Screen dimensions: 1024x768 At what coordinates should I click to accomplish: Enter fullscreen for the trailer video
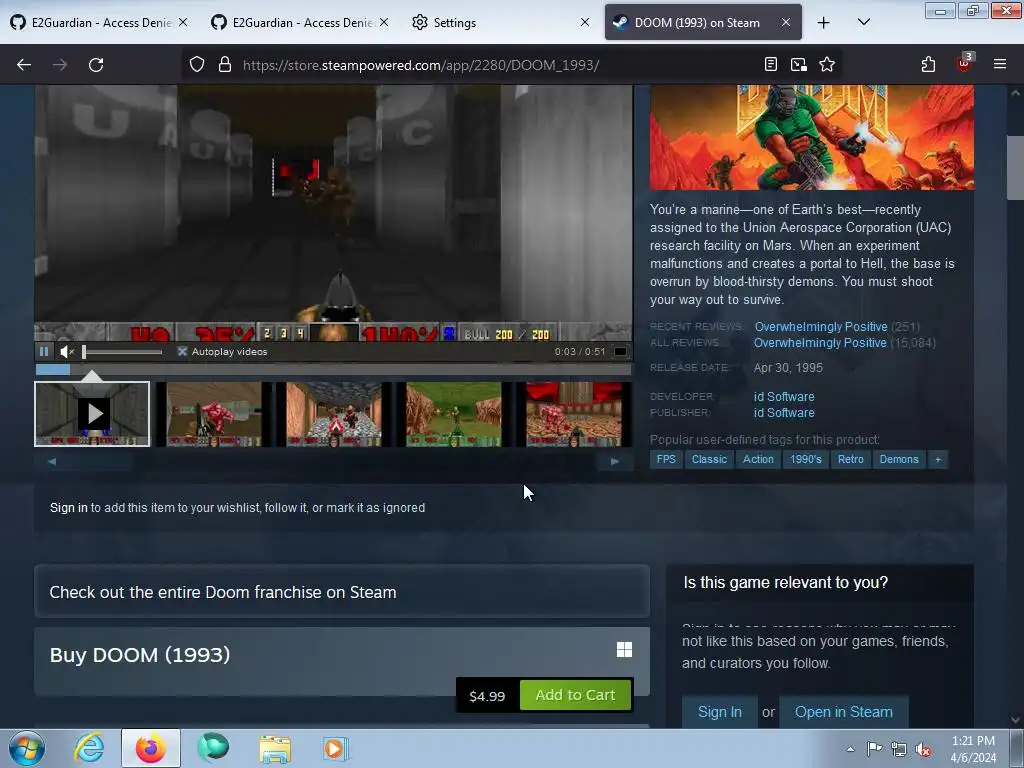pyautogui.click(x=620, y=351)
